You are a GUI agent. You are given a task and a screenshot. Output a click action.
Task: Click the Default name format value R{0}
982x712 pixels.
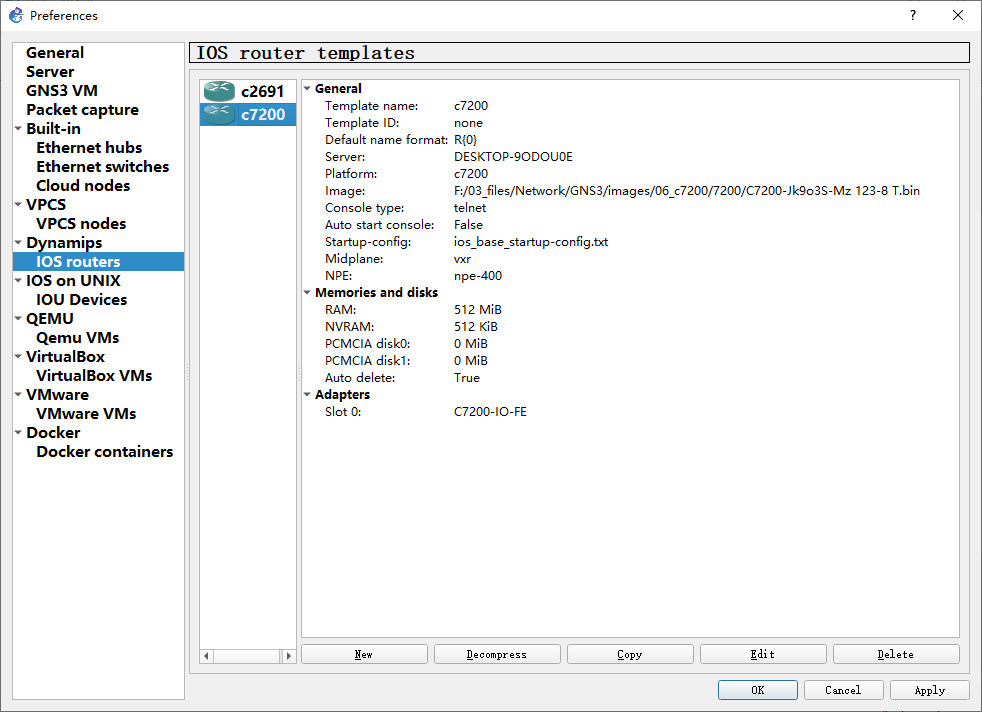tap(465, 140)
